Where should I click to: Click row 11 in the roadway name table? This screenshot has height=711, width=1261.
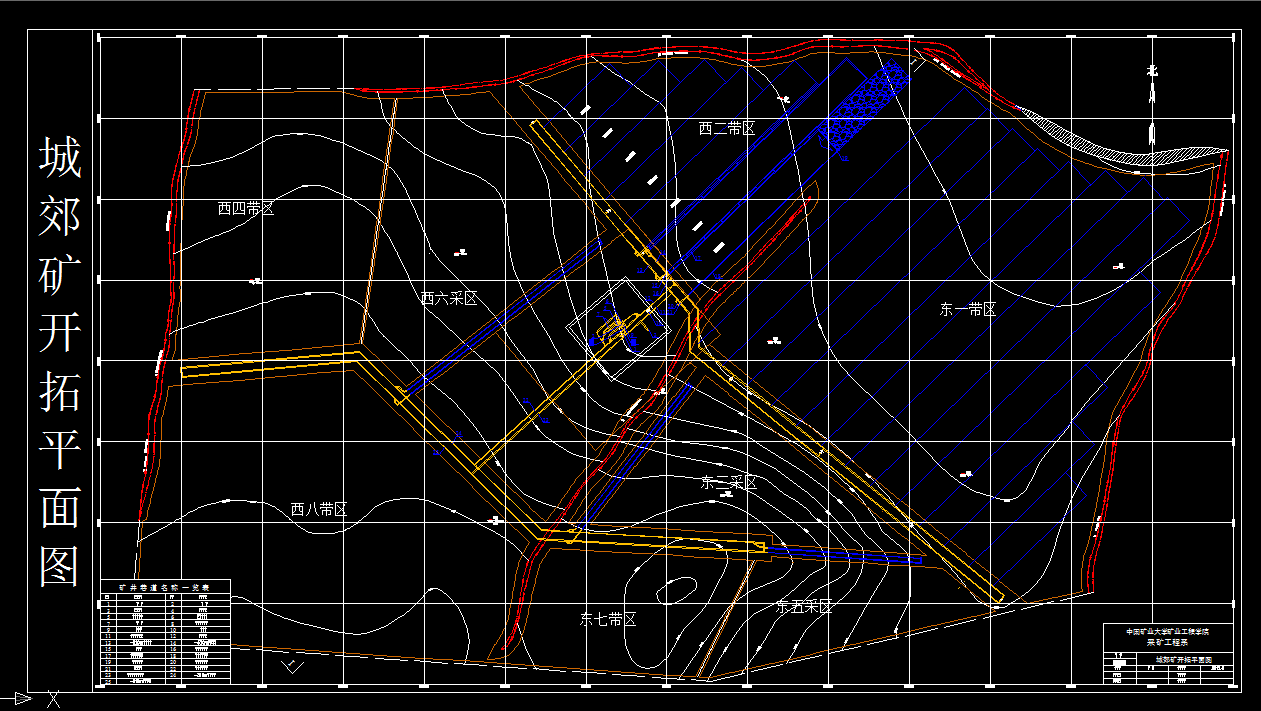click(x=165, y=636)
